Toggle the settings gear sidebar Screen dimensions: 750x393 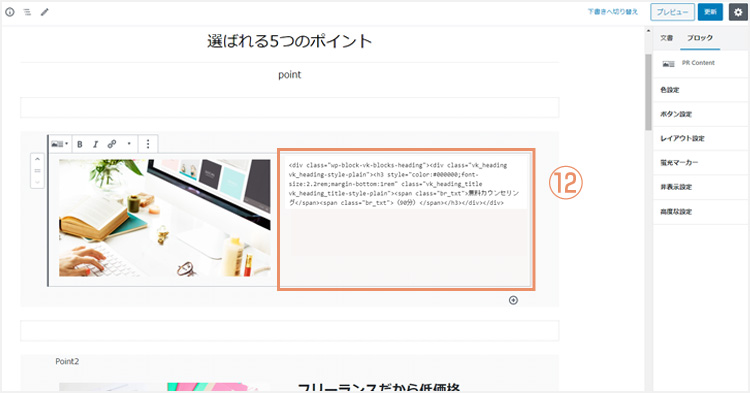738,12
